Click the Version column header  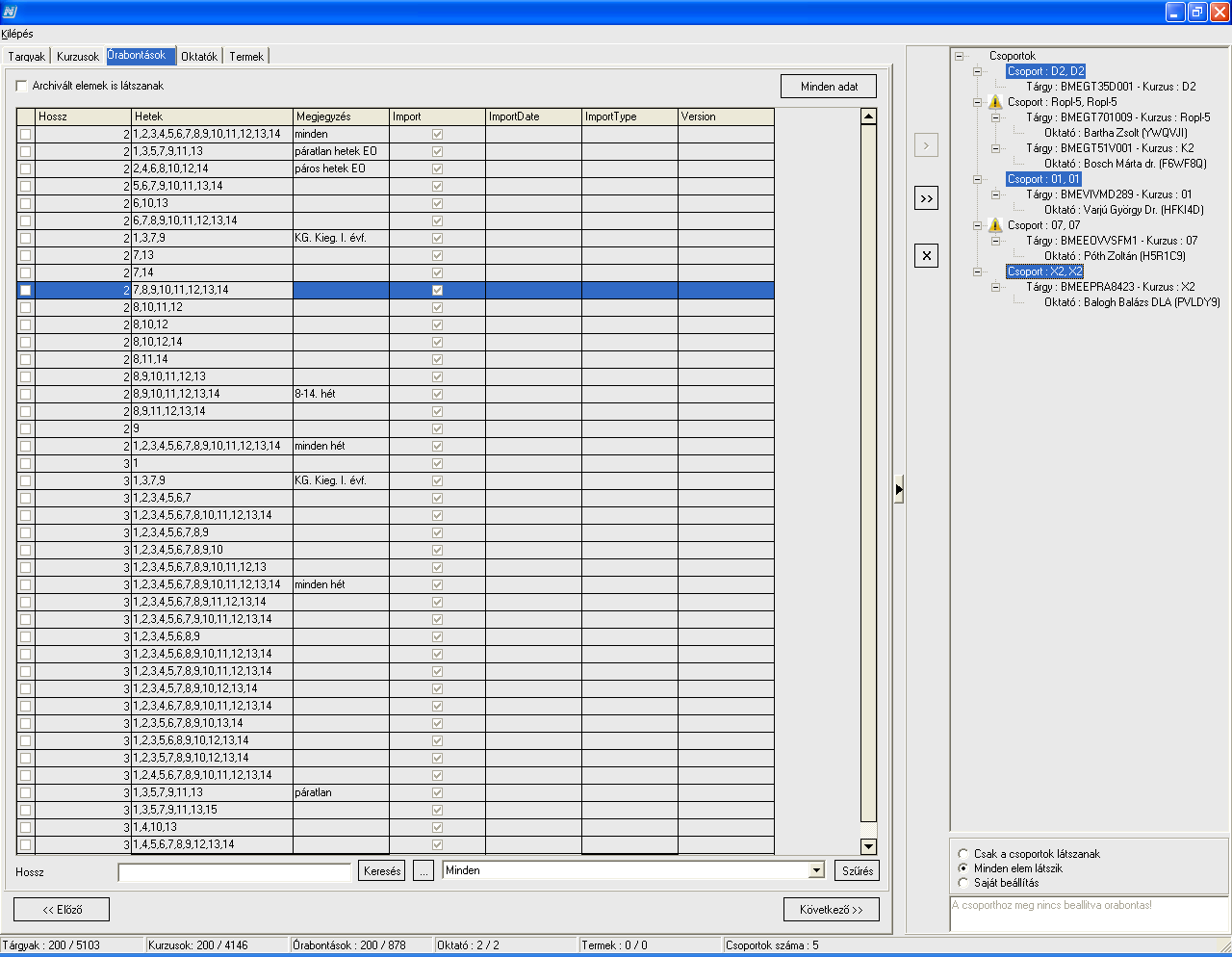click(x=726, y=116)
